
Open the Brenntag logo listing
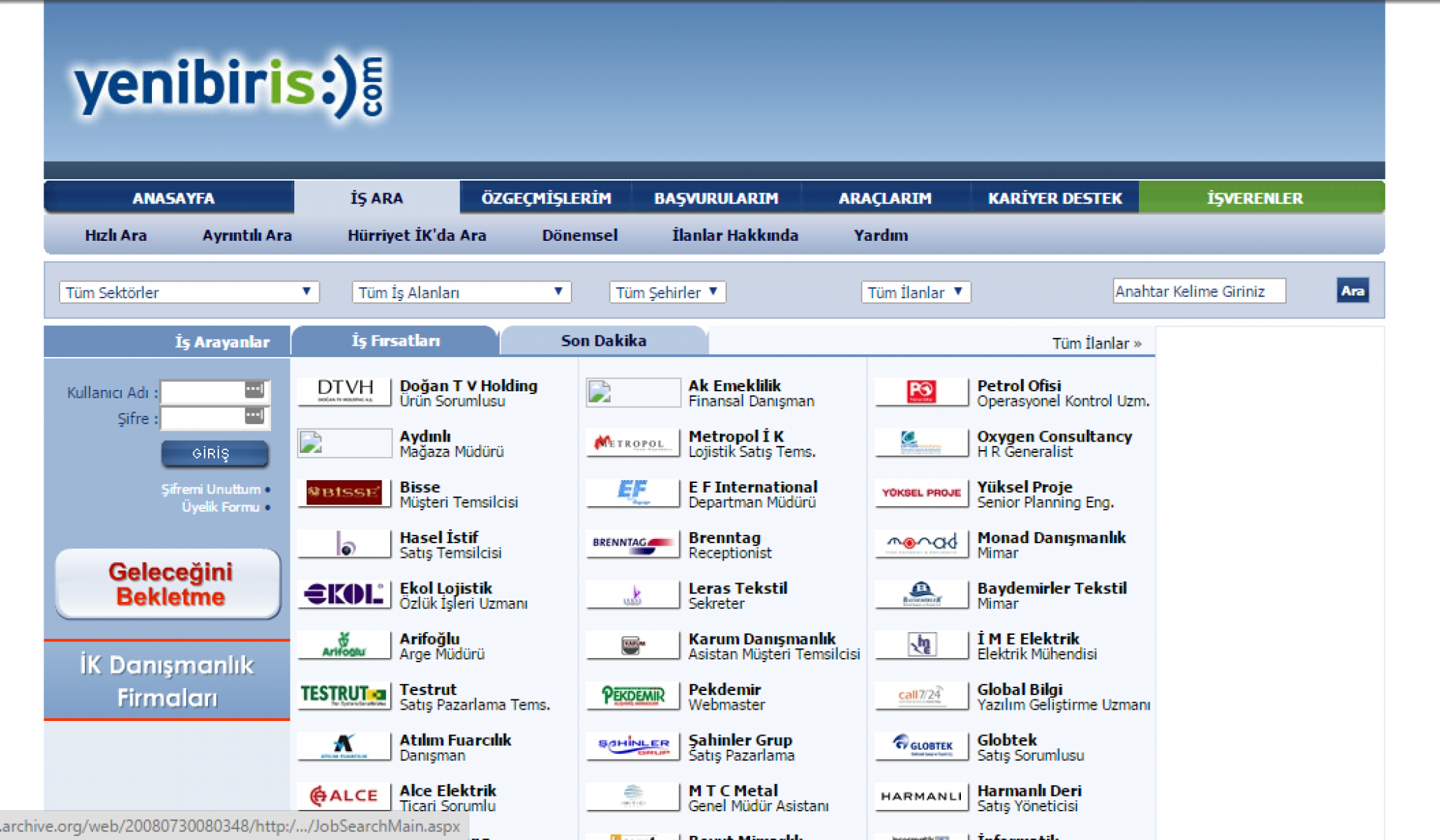coord(632,543)
